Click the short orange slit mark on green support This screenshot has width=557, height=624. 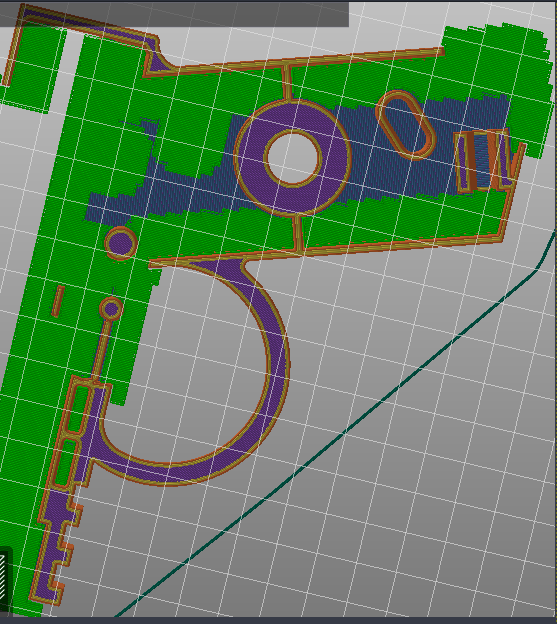click(x=58, y=301)
